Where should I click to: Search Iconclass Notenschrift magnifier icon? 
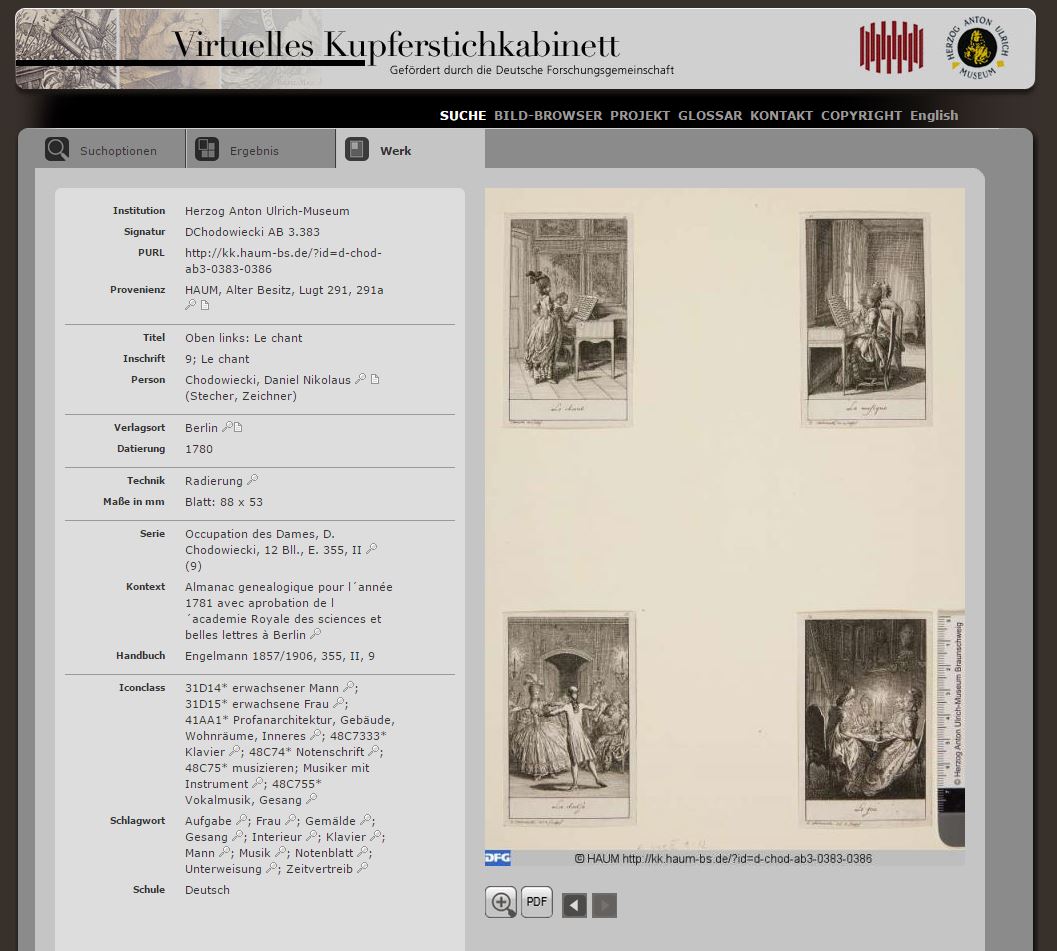coord(373,751)
